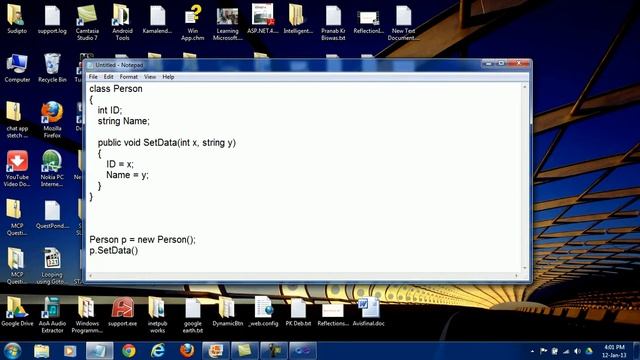Select the DynamicBtn folder icon
The height and width of the screenshot is (360, 640).
pyautogui.click(x=227, y=311)
